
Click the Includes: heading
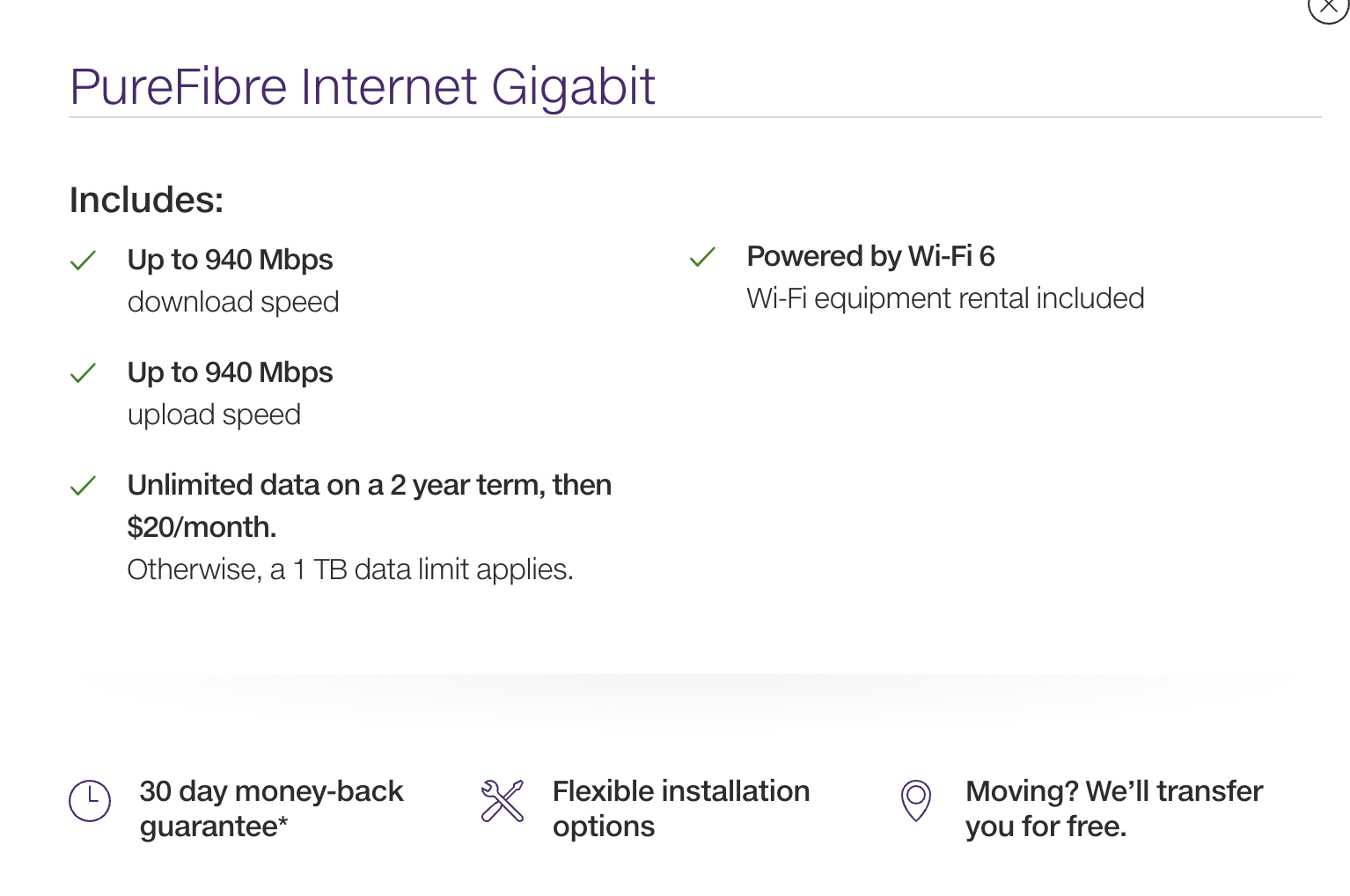pyautogui.click(x=147, y=200)
